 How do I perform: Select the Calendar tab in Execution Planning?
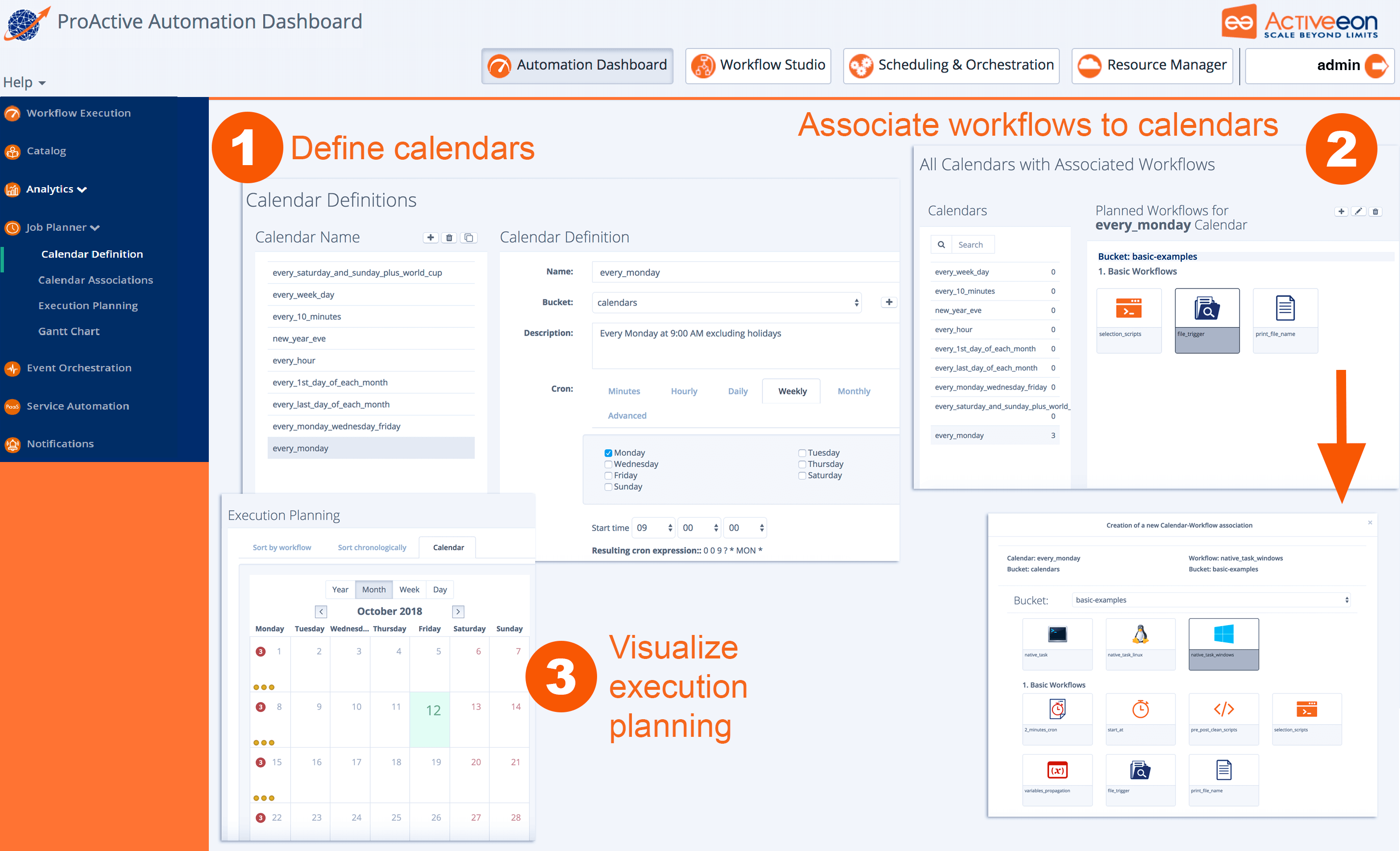pos(449,547)
